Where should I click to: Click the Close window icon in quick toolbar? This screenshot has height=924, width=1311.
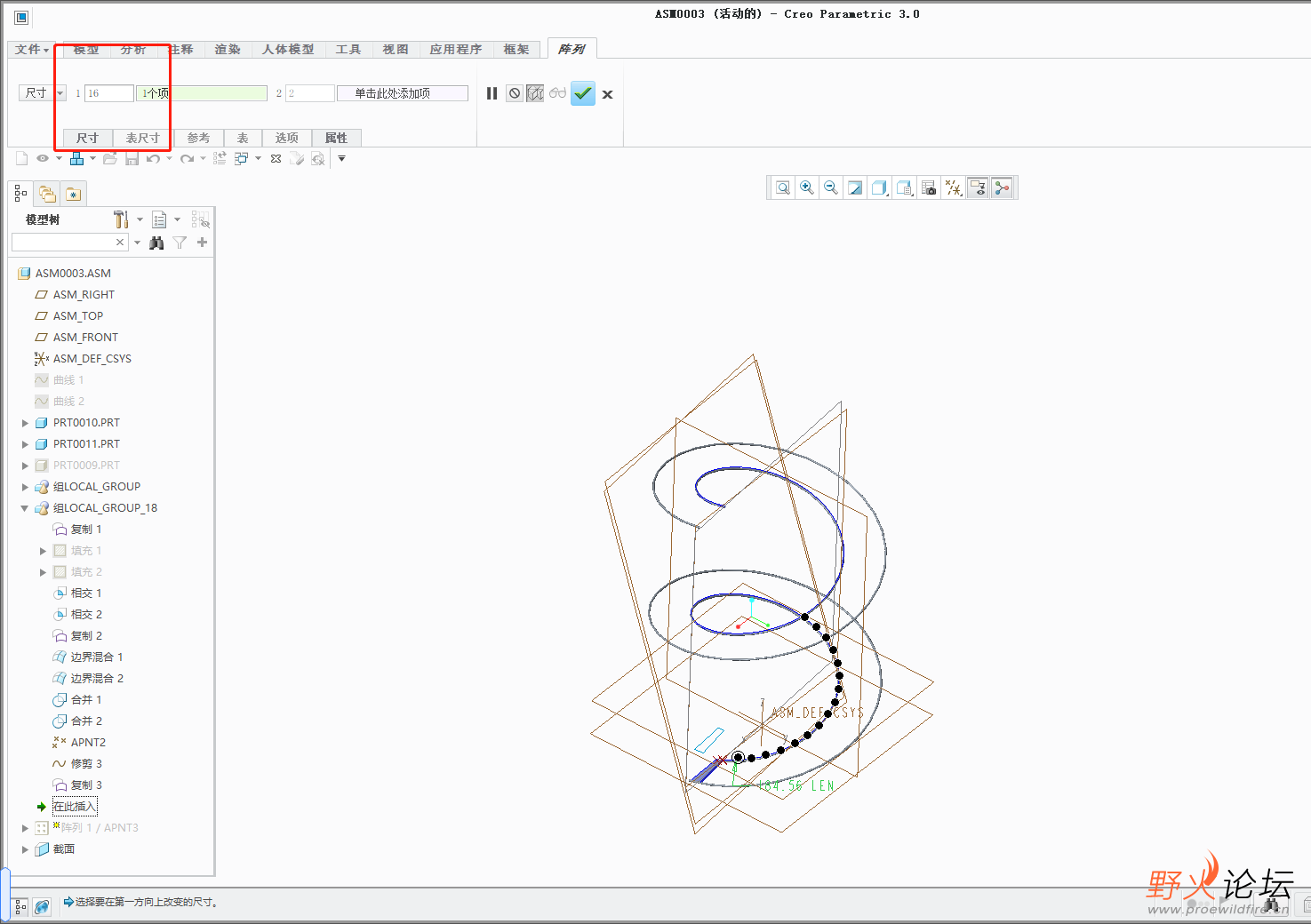pos(276,158)
